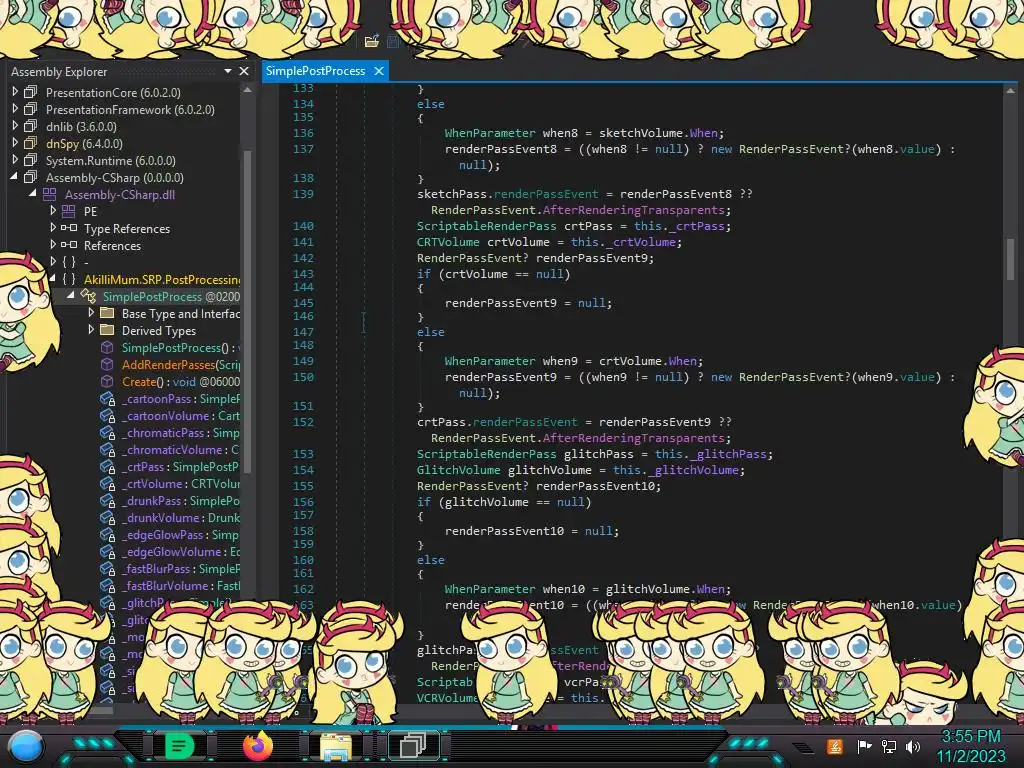Viewport: 1024px width, 768px height.
Task: Open the Assembly Explorer window position dropdown
Action: click(x=227, y=71)
